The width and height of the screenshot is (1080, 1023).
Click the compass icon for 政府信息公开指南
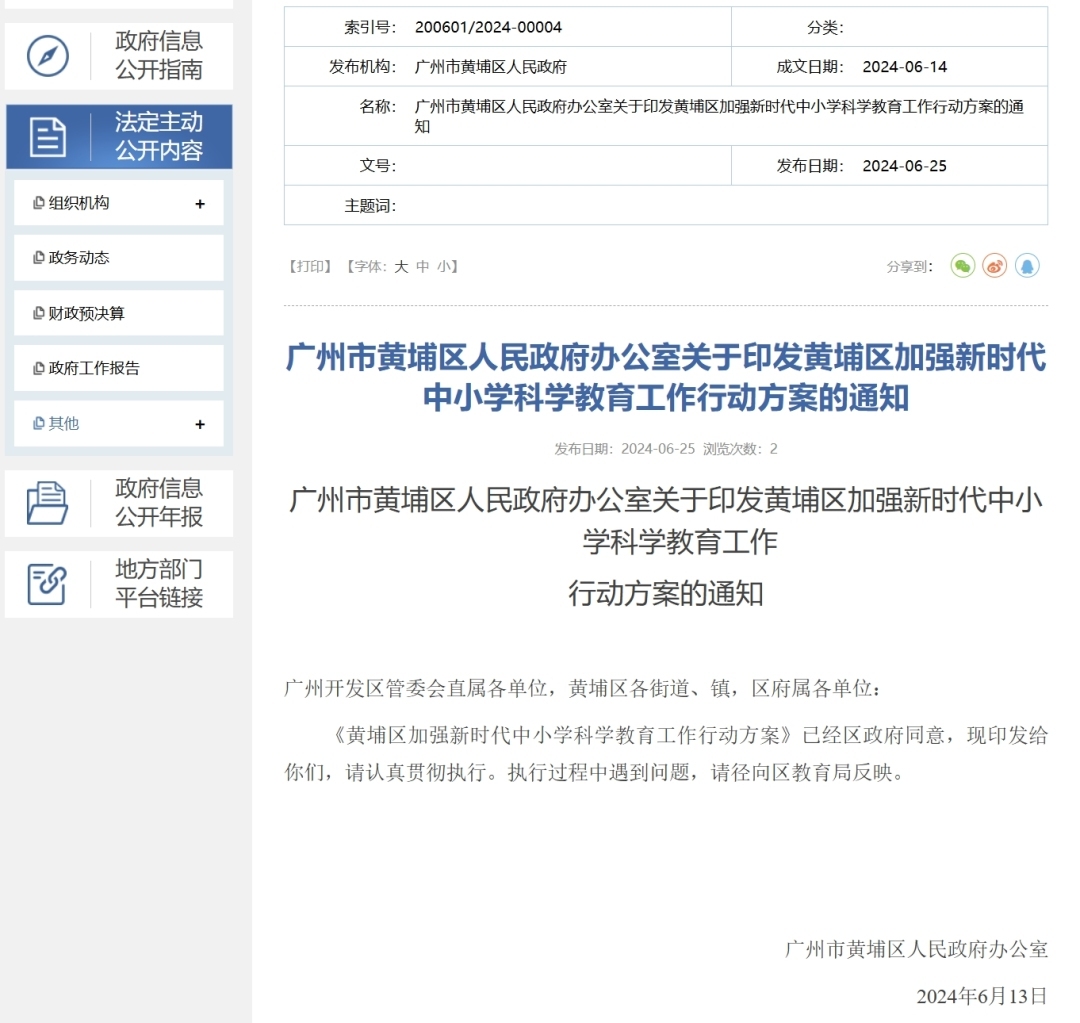click(48, 56)
